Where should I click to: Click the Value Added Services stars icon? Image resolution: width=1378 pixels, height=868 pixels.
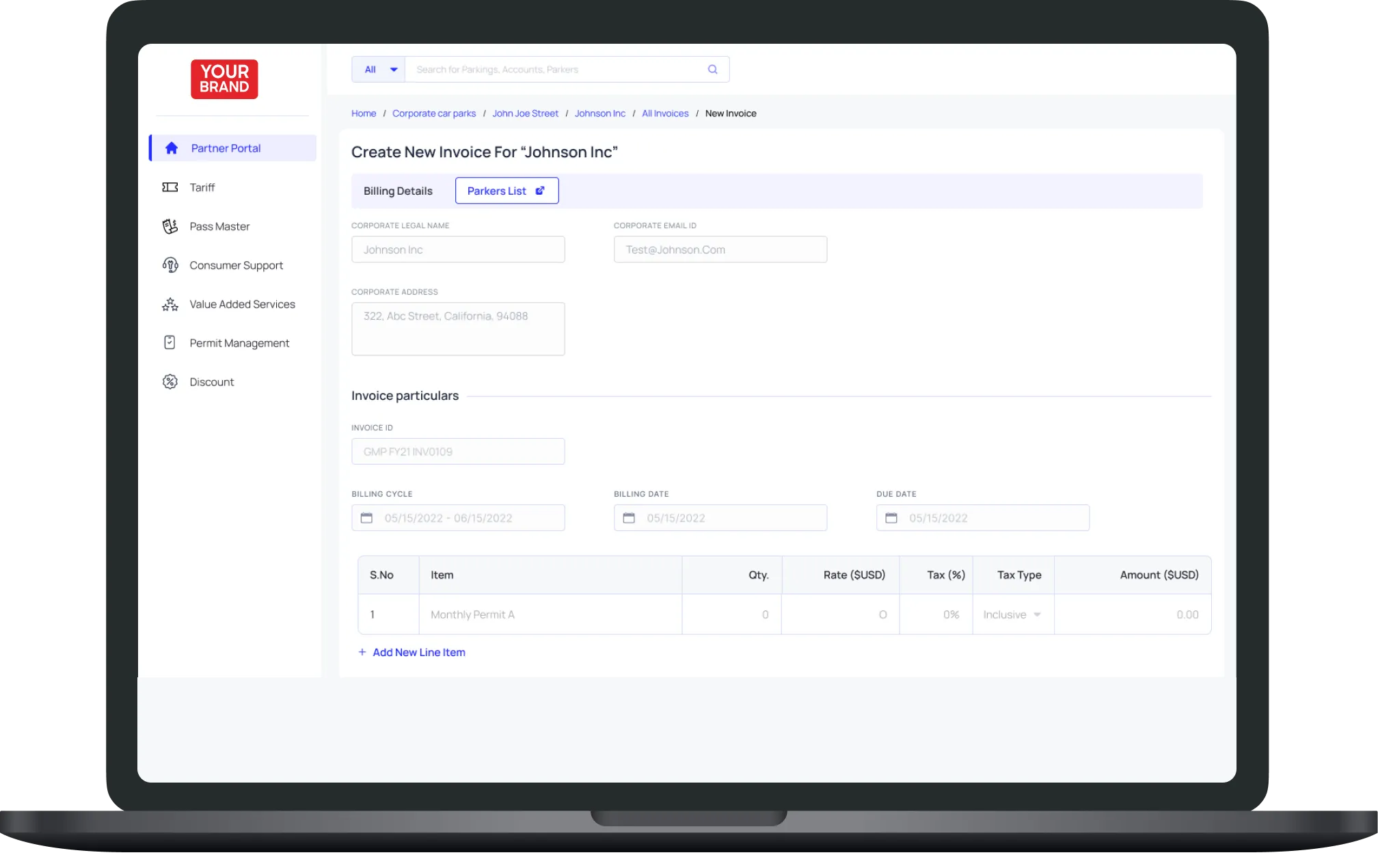170,304
